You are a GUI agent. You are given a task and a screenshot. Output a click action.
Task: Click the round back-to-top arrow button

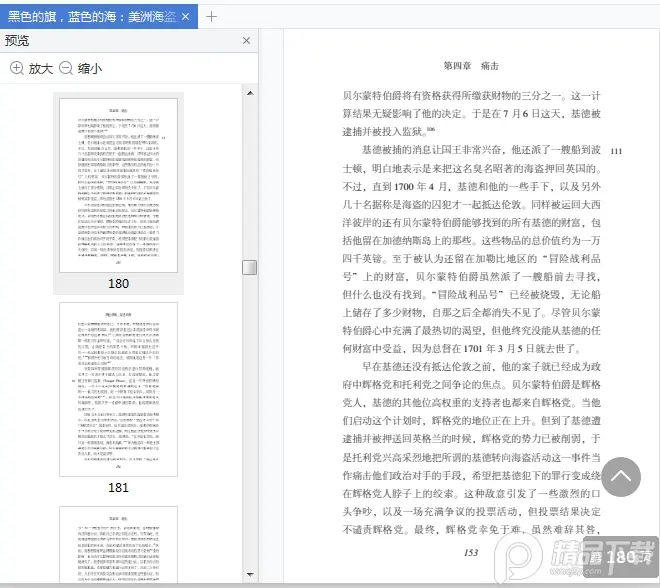coord(621,477)
